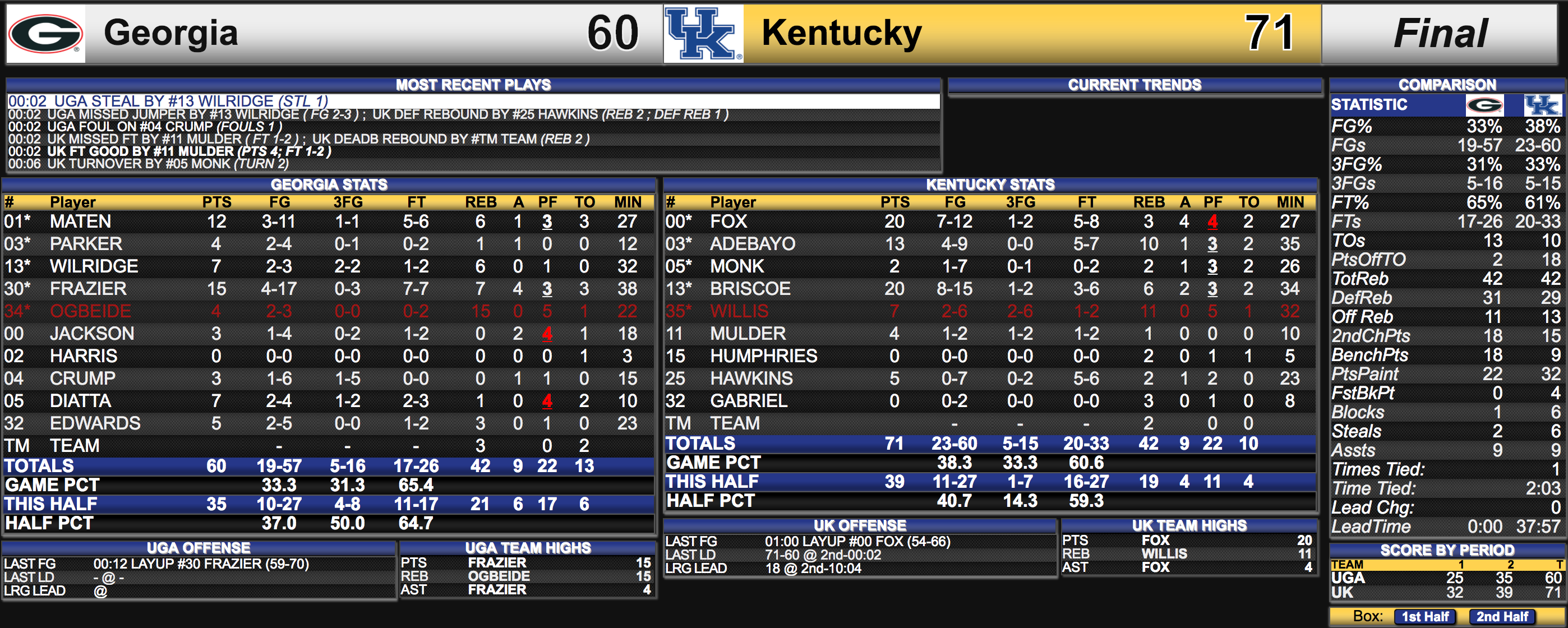Select the UGA row in Score By Period
The height and width of the screenshot is (628, 1568).
click(1446, 578)
